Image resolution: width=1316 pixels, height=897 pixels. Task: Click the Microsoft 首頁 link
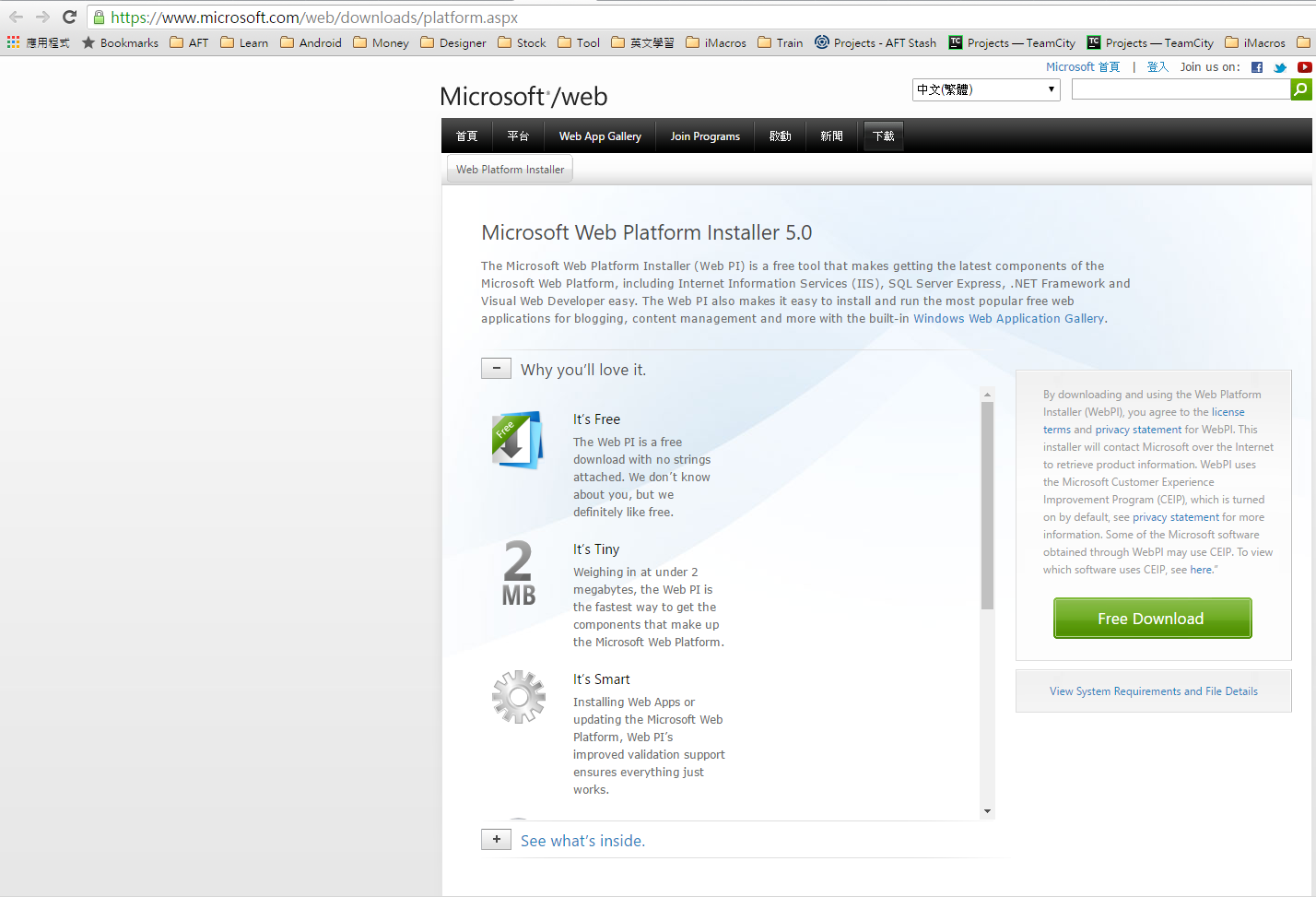click(x=1083, y=67)
